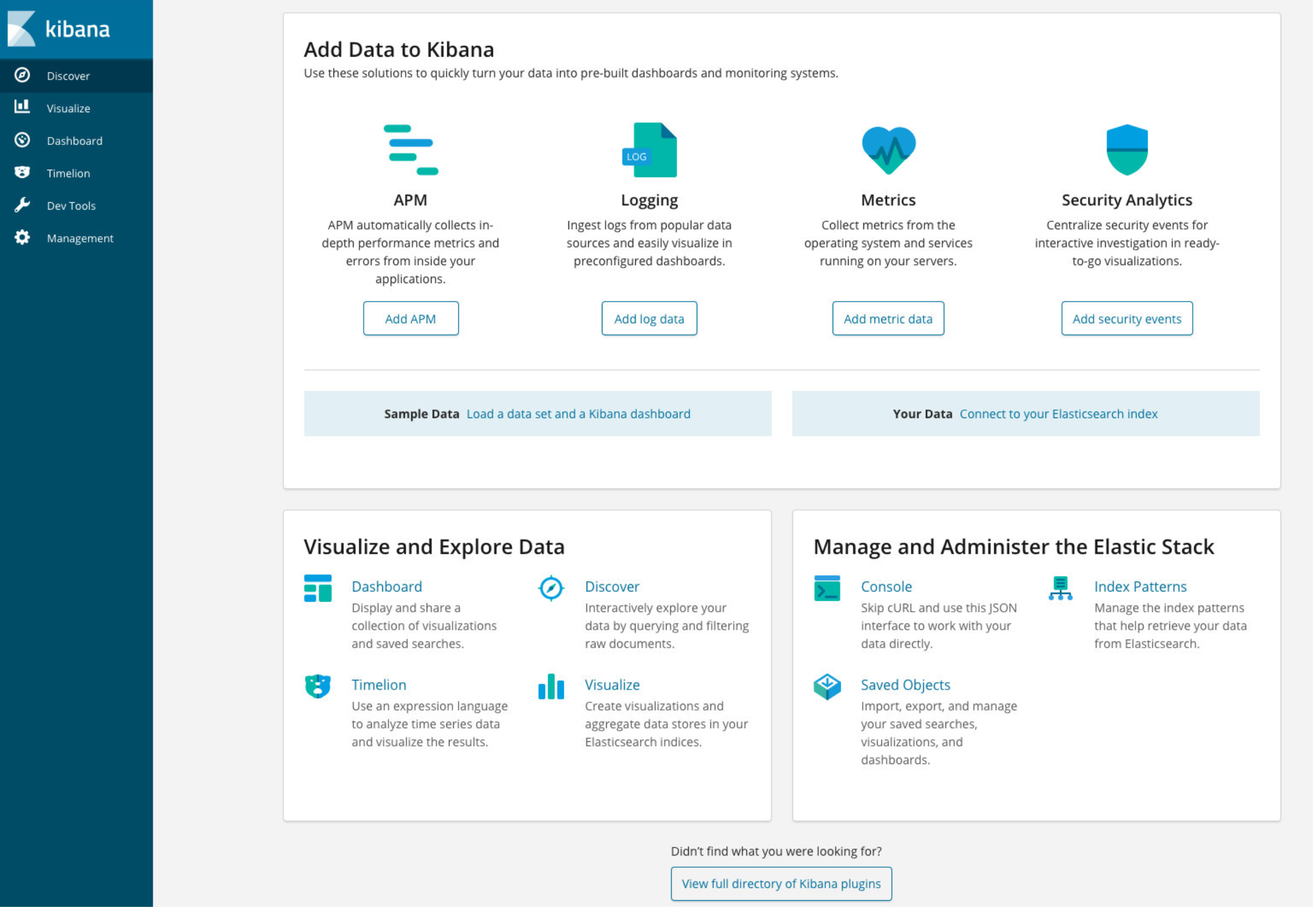Click the Add APM button
The width and height of the screenshot is (1316, 909).
pos(411,319)
